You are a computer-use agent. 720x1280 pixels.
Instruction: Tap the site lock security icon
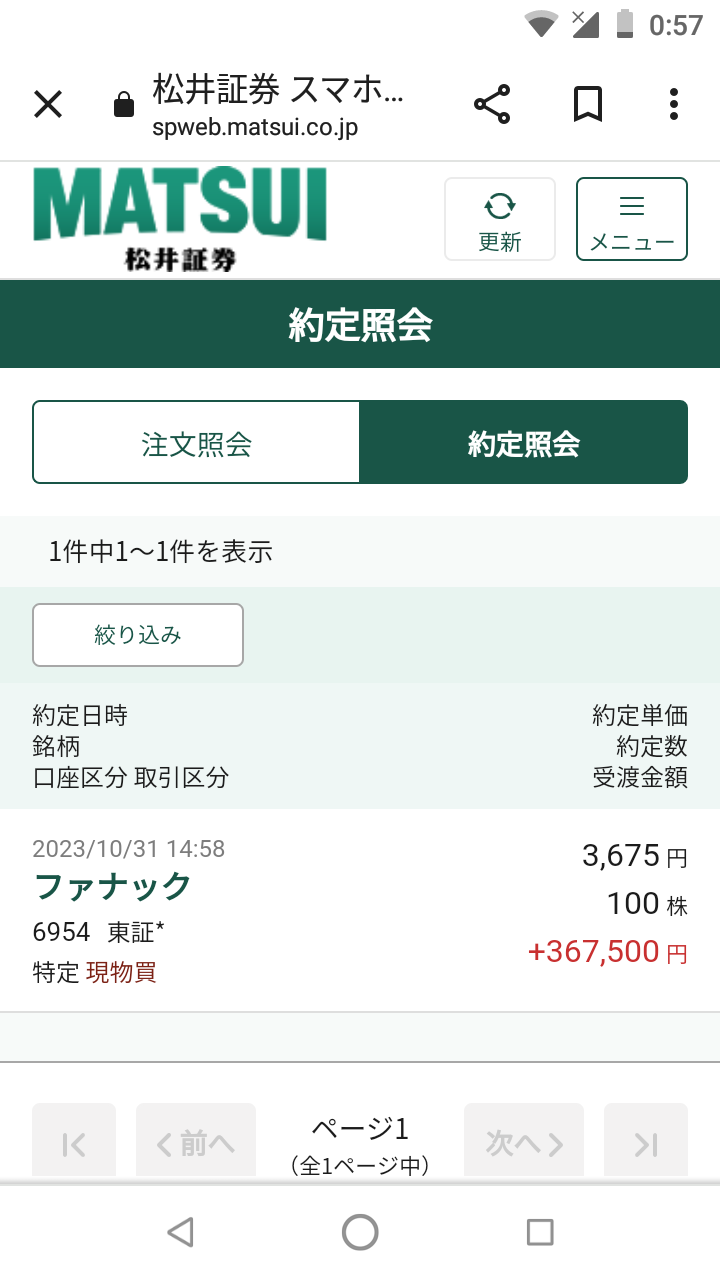coord(124,105)
